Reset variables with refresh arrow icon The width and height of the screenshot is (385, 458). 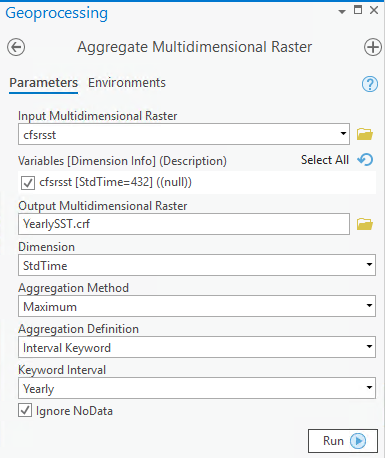[x=365, y=160]
